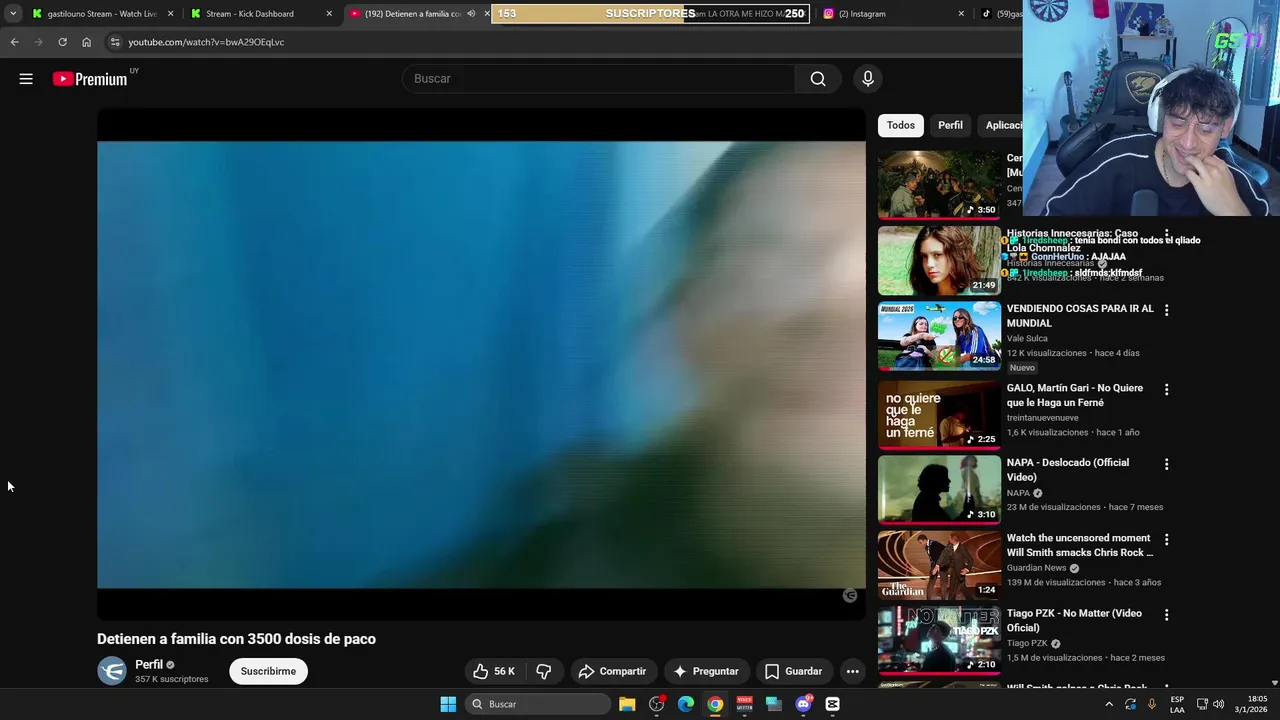Focus the Buscar search field on YouTube
This screenshot has width=1280, height=720.
pyautogui.click(x=599, y=79)
